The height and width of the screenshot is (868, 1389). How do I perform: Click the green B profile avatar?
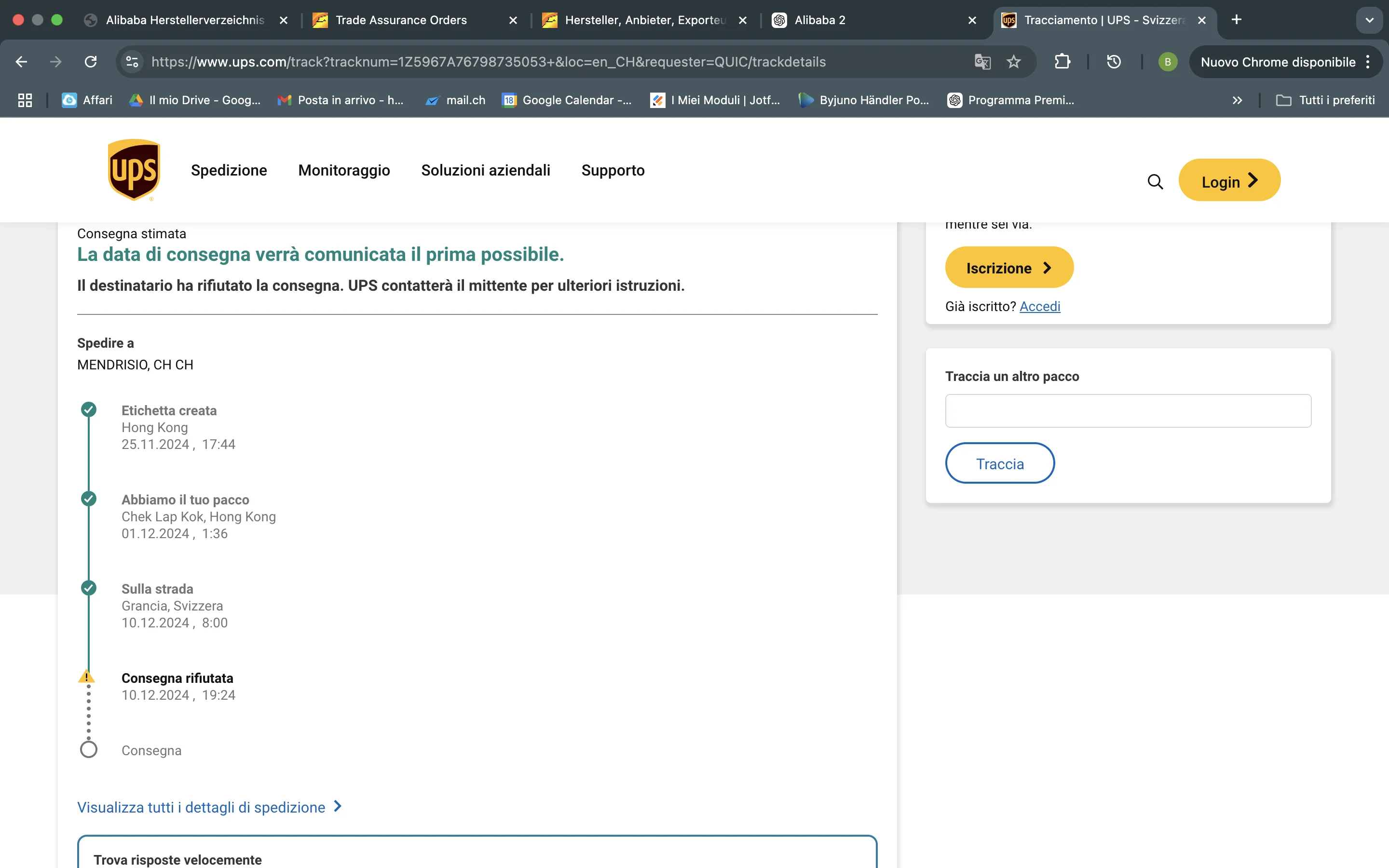point(1167,62)
